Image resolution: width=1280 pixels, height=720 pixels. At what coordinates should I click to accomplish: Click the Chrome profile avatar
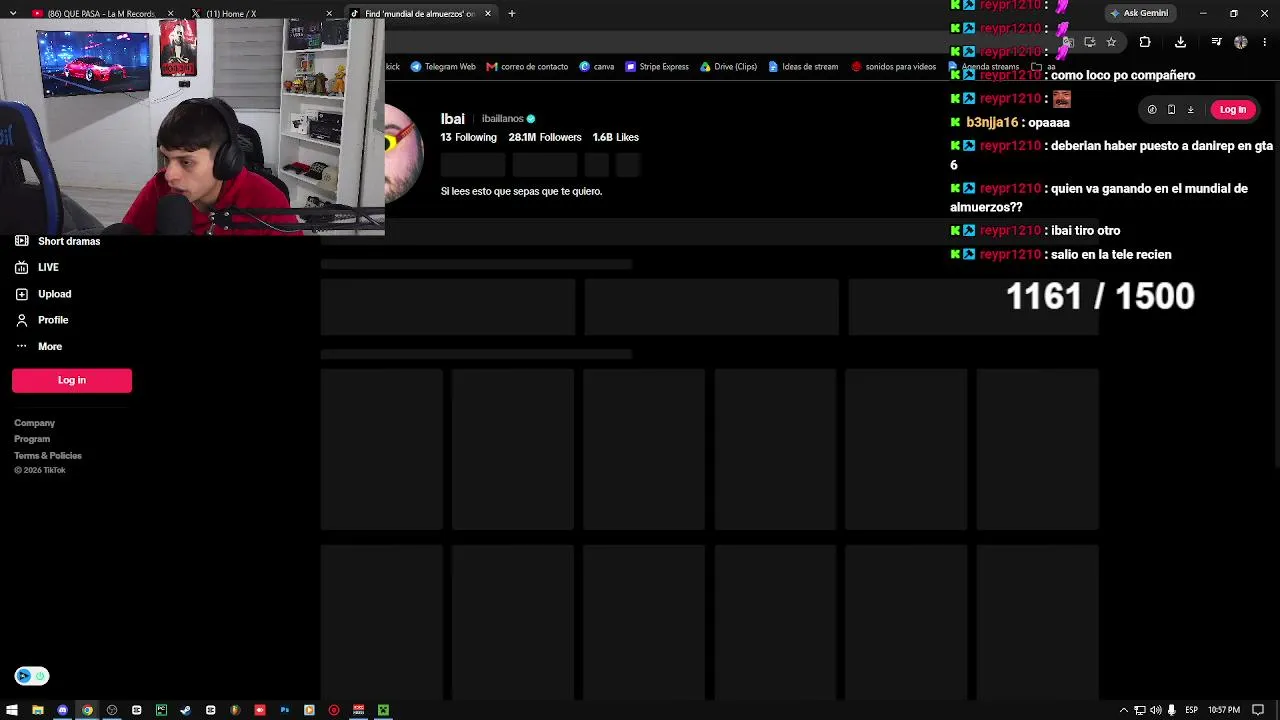[x=1241, y=42]
